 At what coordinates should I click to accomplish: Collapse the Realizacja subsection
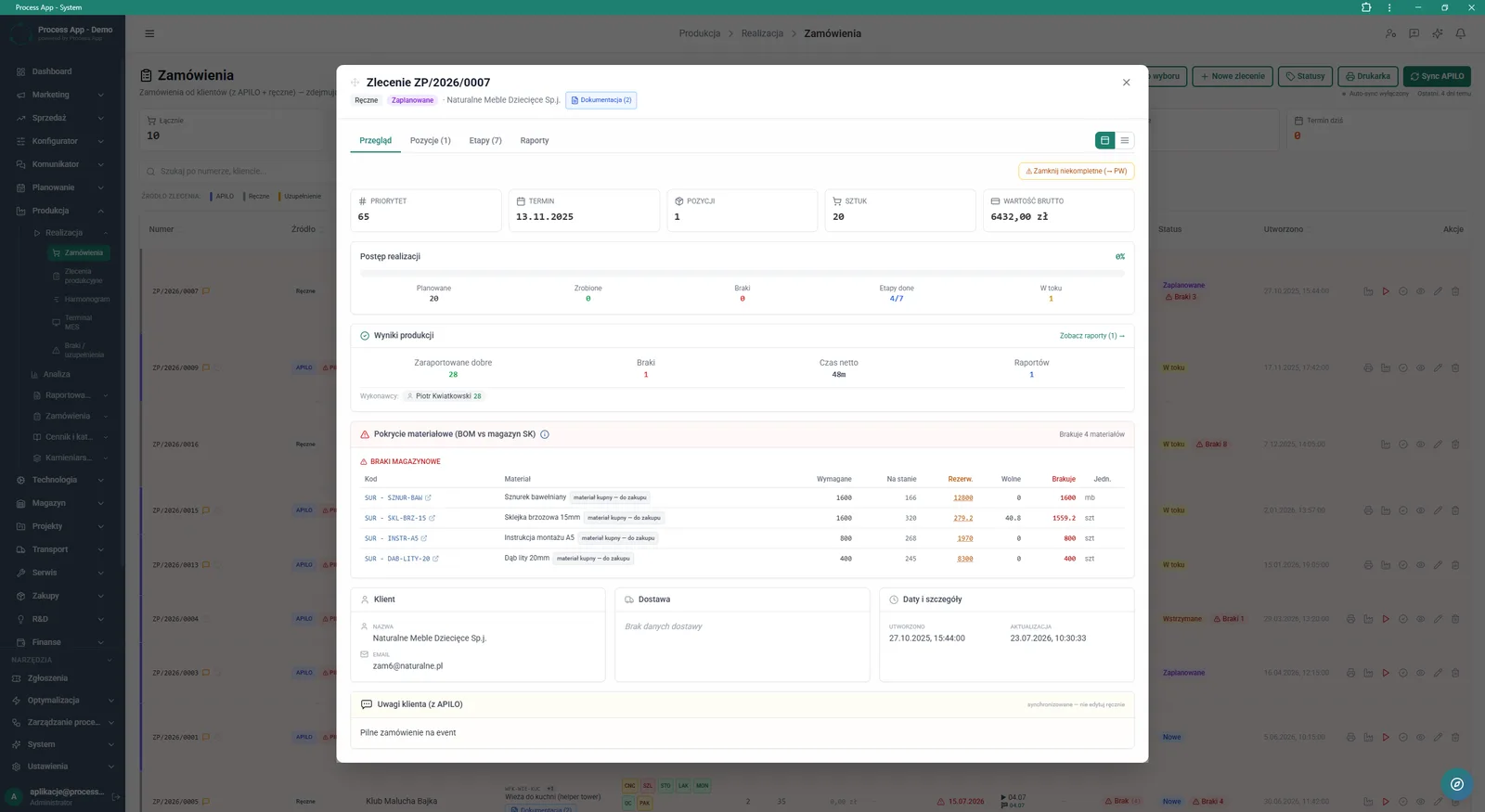pyautogui.click(x=71, y=233)
